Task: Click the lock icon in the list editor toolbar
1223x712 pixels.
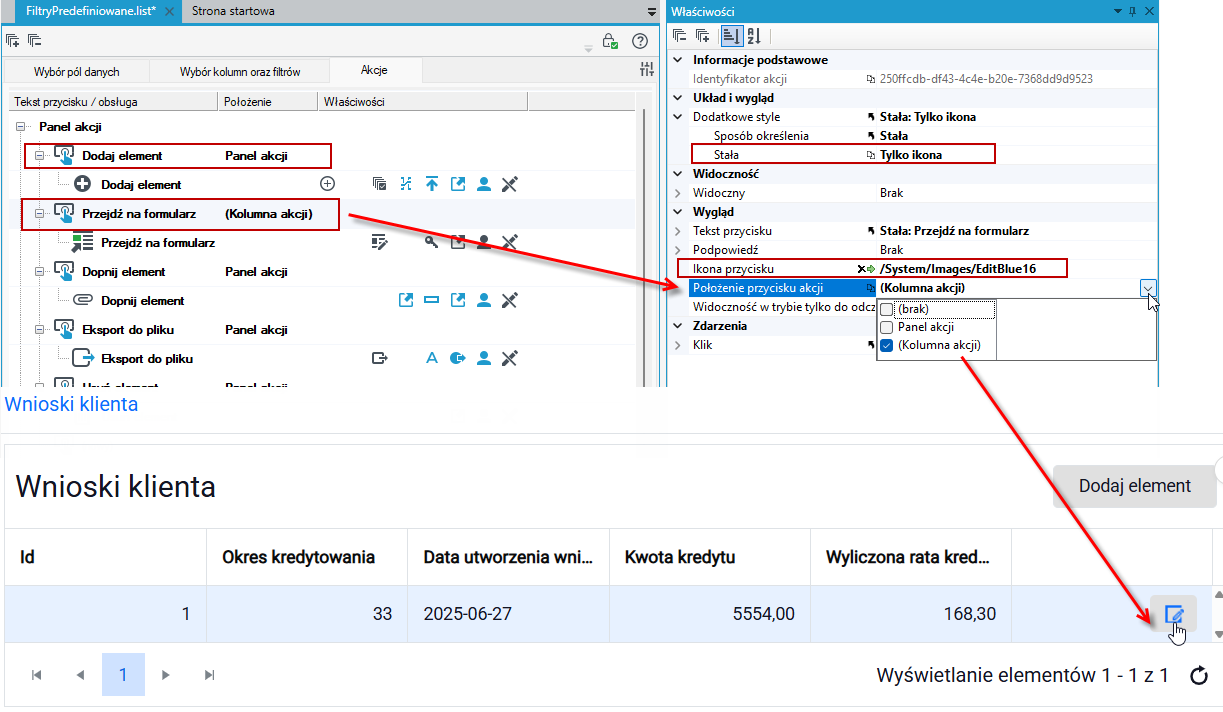Action: click(609, 41)
